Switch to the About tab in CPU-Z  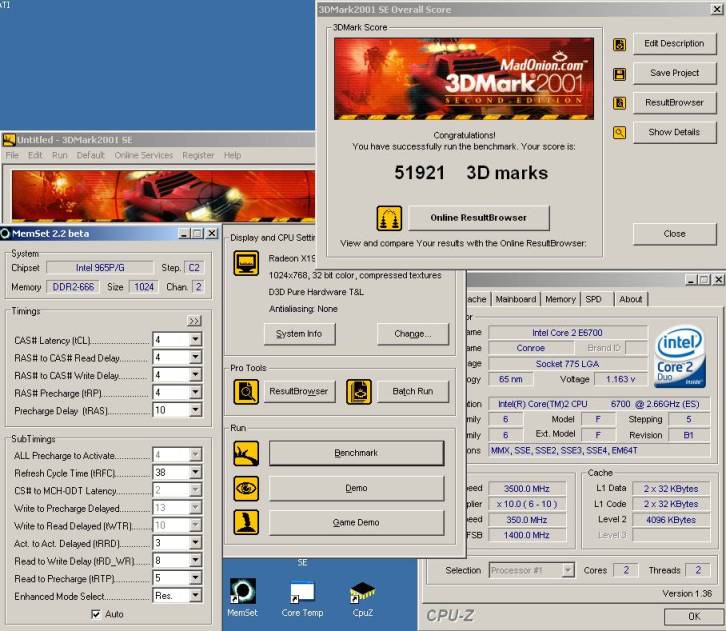click(x=631, y=300)
